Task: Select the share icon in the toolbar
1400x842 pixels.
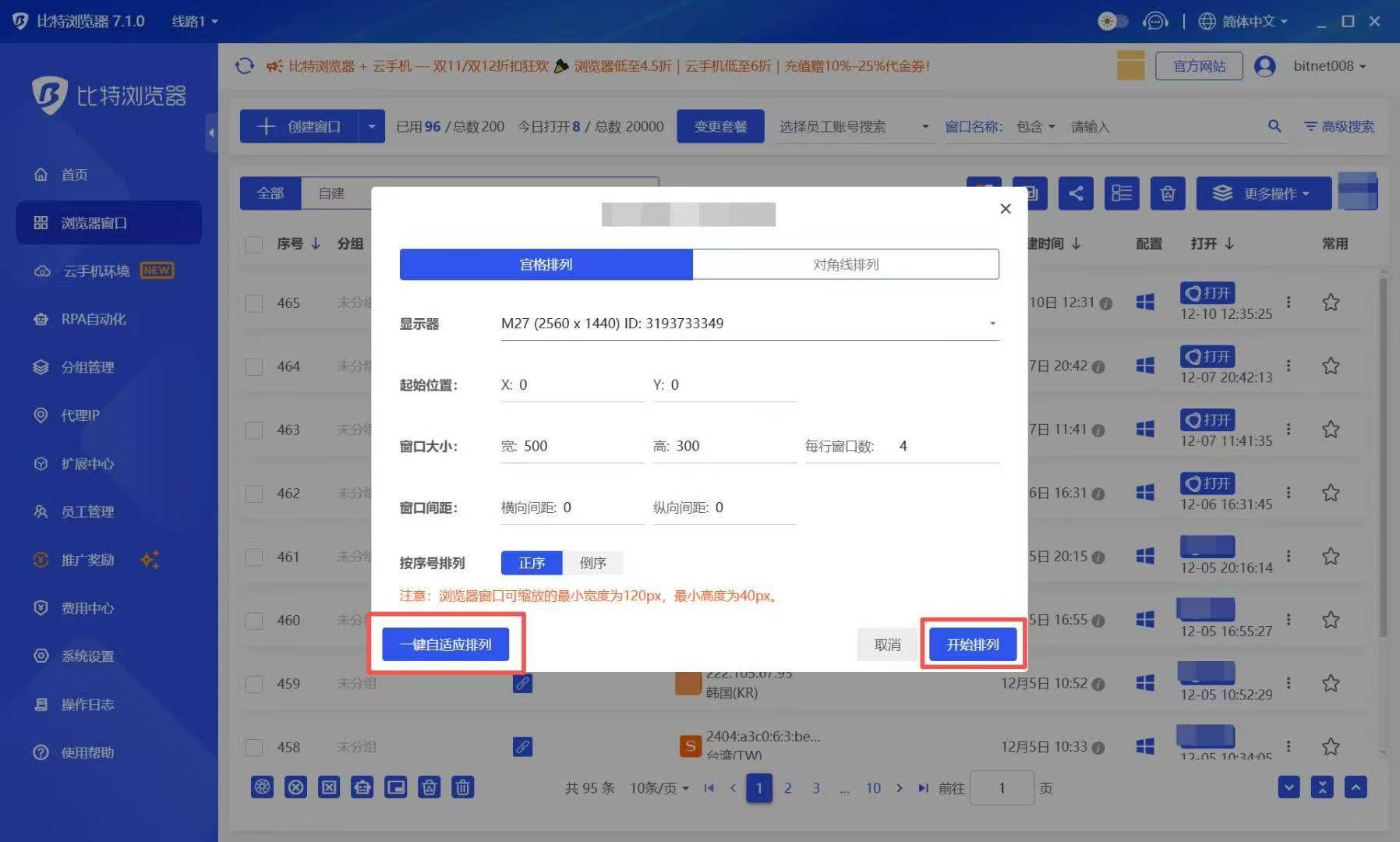Action: [x=1076, y=193]
